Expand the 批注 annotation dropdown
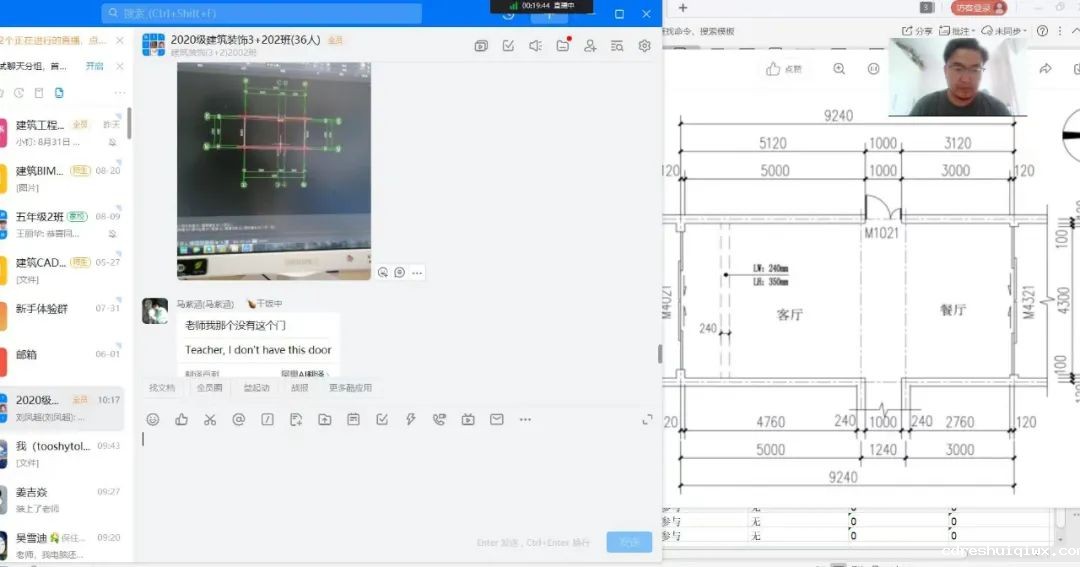Image resolution: width=1080 pixels, height=567 pixels. coord(965,31)
